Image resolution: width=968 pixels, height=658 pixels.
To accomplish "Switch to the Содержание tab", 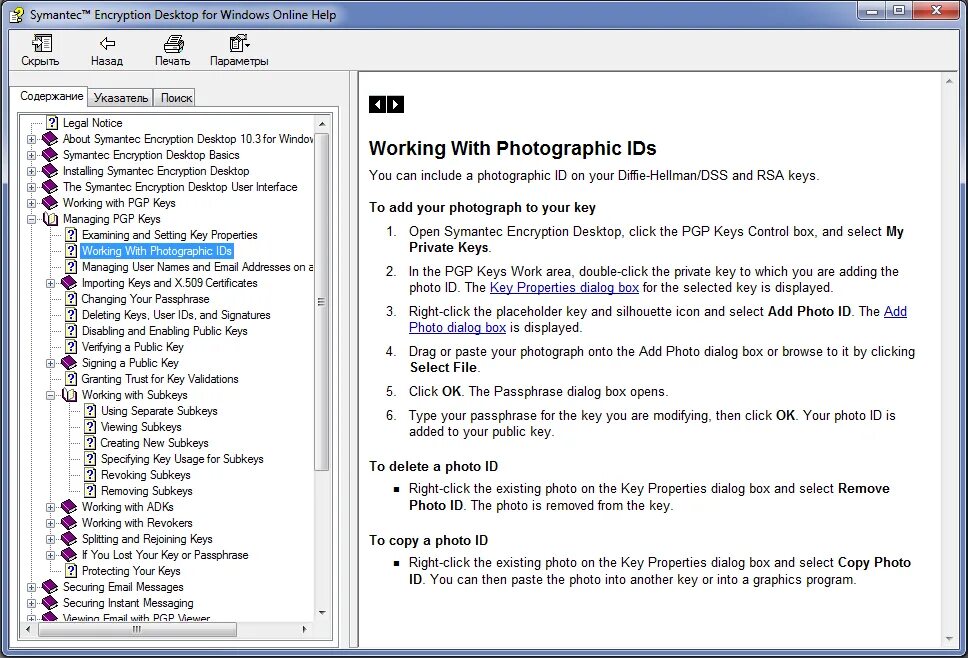I will tap(51, 96).
